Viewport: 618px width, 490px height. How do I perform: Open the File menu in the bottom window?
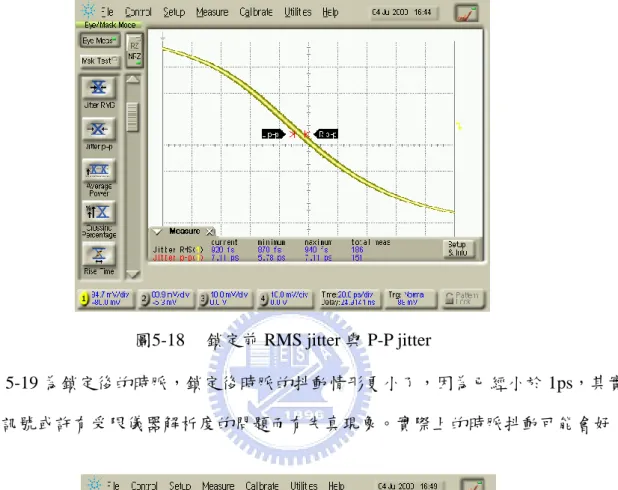click(x=113, y=485)
